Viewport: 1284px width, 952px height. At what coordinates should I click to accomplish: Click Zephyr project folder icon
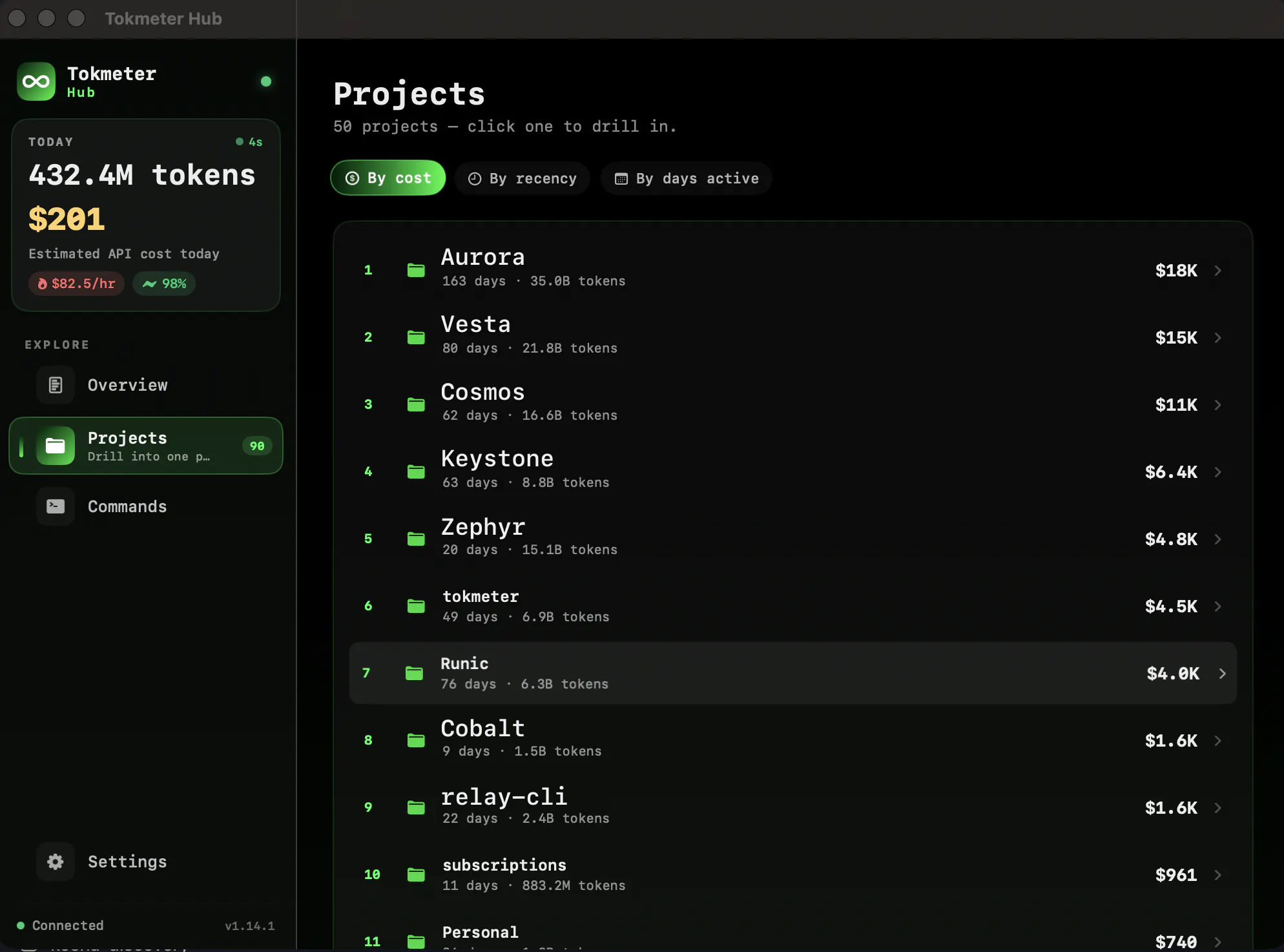pyautogui.click(x=416, y=539)
